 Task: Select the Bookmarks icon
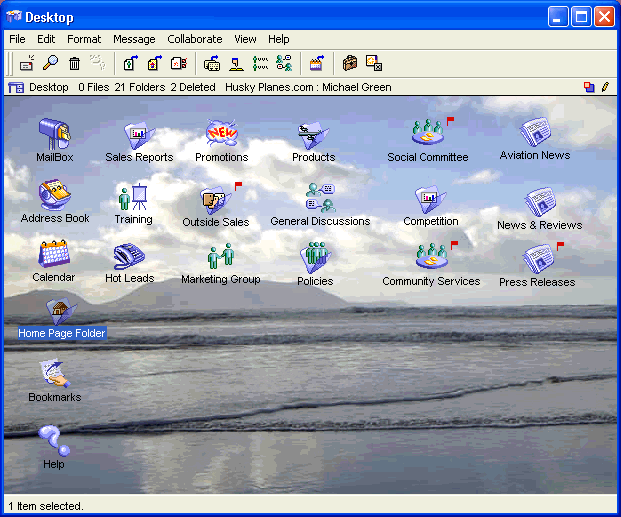(54, 374)
